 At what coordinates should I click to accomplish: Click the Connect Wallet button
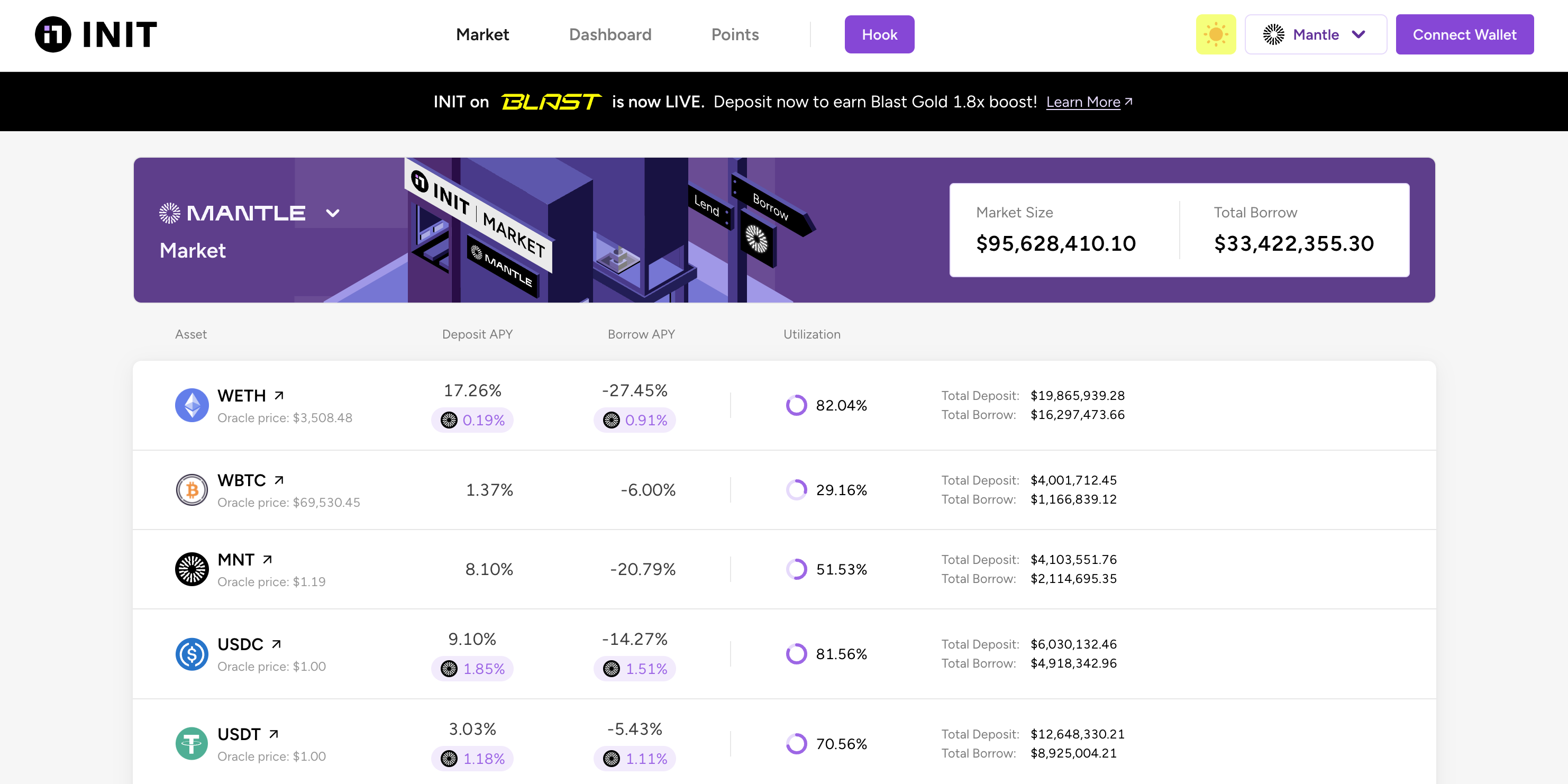click(x=1464, y=34)
